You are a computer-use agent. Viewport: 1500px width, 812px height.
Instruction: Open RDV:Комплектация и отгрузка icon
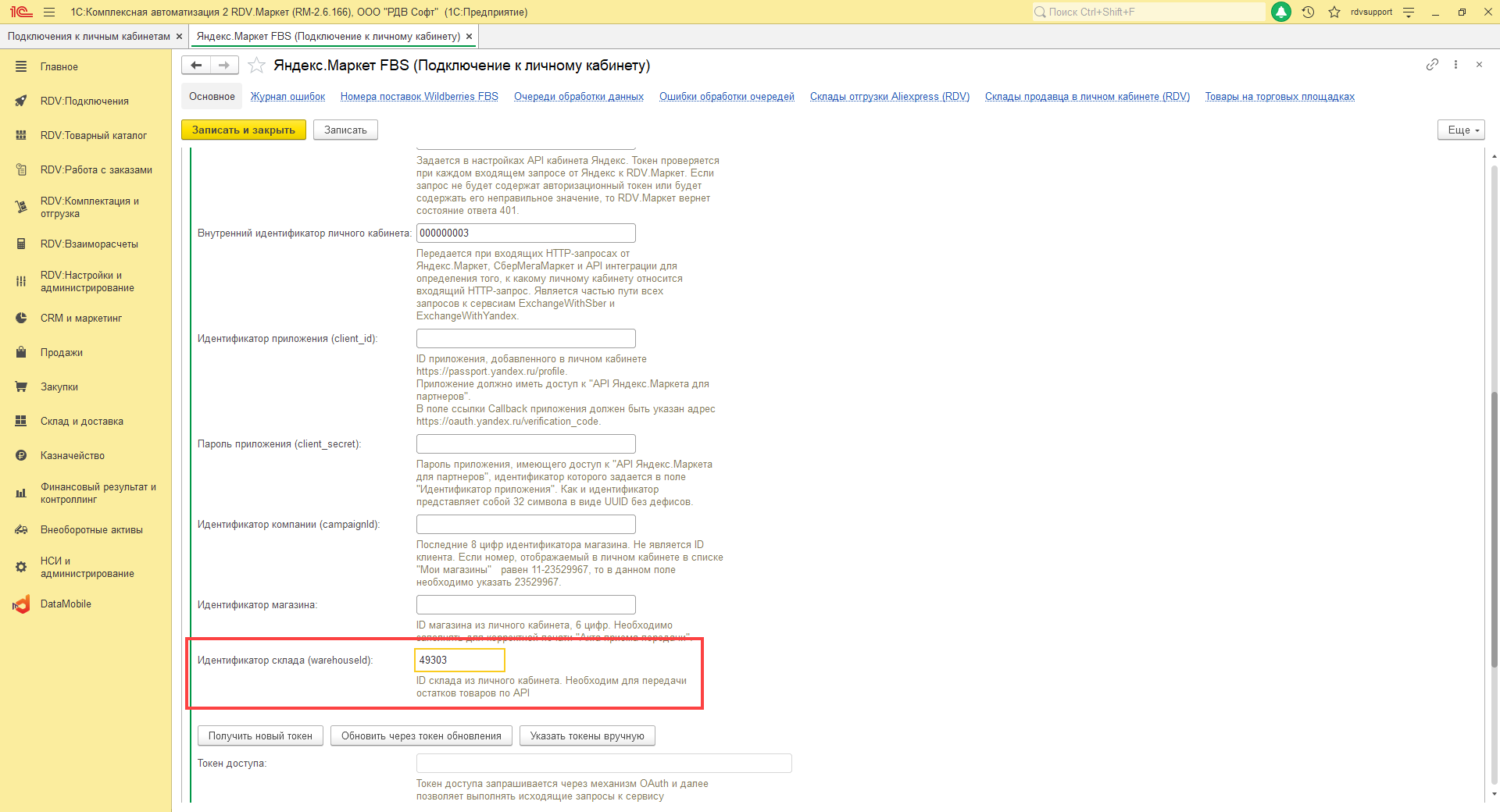tap(21, 208)
